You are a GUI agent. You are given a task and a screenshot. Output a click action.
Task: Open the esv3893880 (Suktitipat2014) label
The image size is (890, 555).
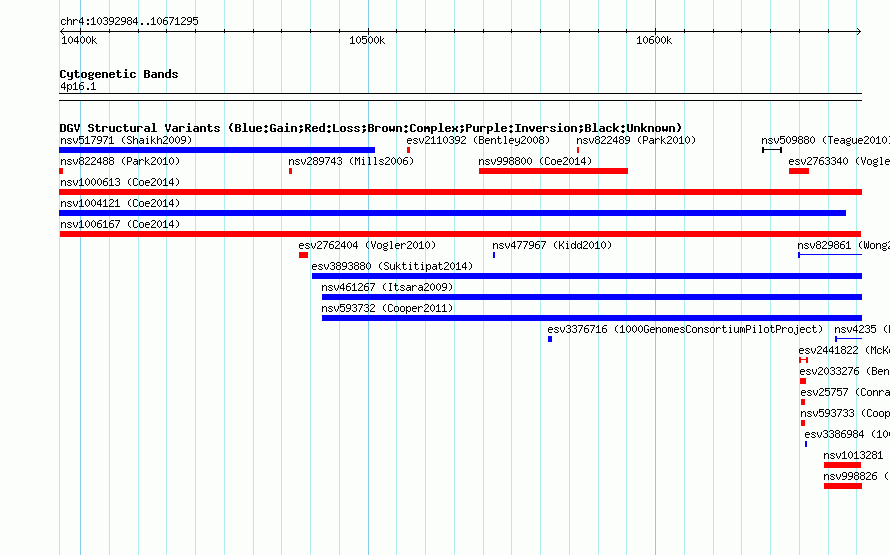[x=392, y=266]
